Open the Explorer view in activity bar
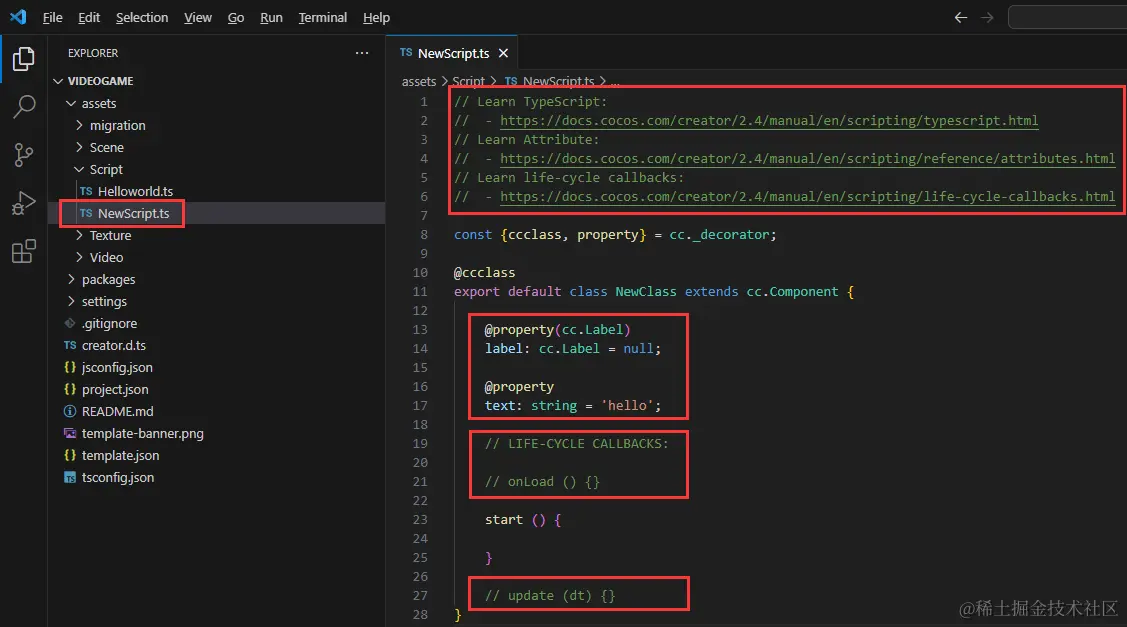1127x627 pixels. pos(23,59)
